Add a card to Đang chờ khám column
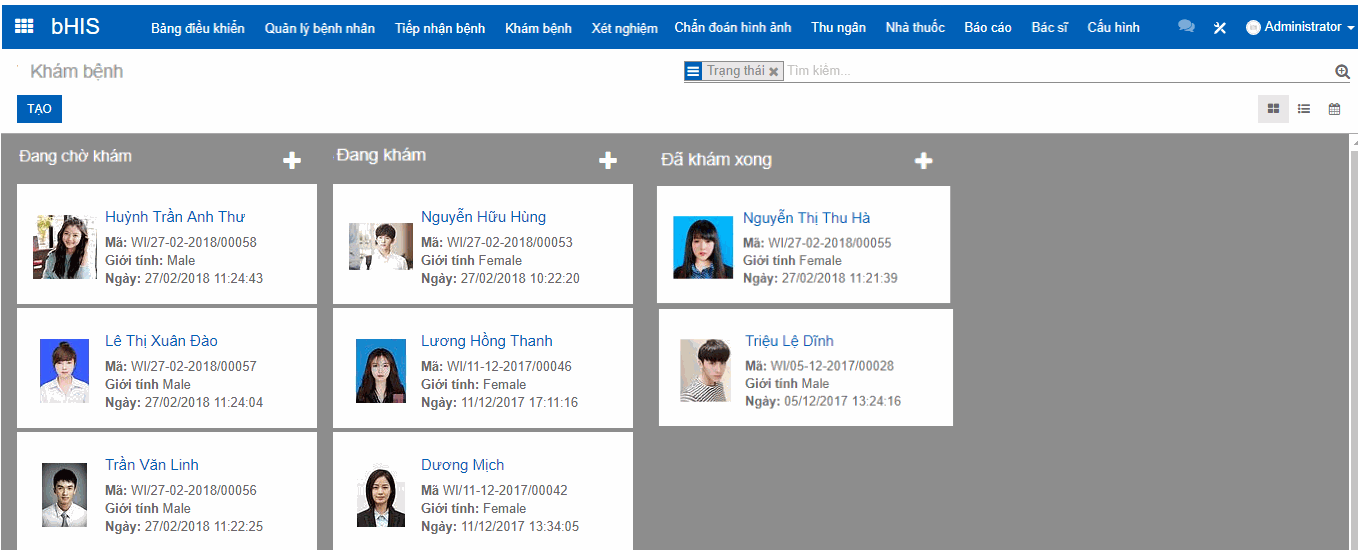The width and height of the screenshot is (1358, 550). click(x=292, y=161)
